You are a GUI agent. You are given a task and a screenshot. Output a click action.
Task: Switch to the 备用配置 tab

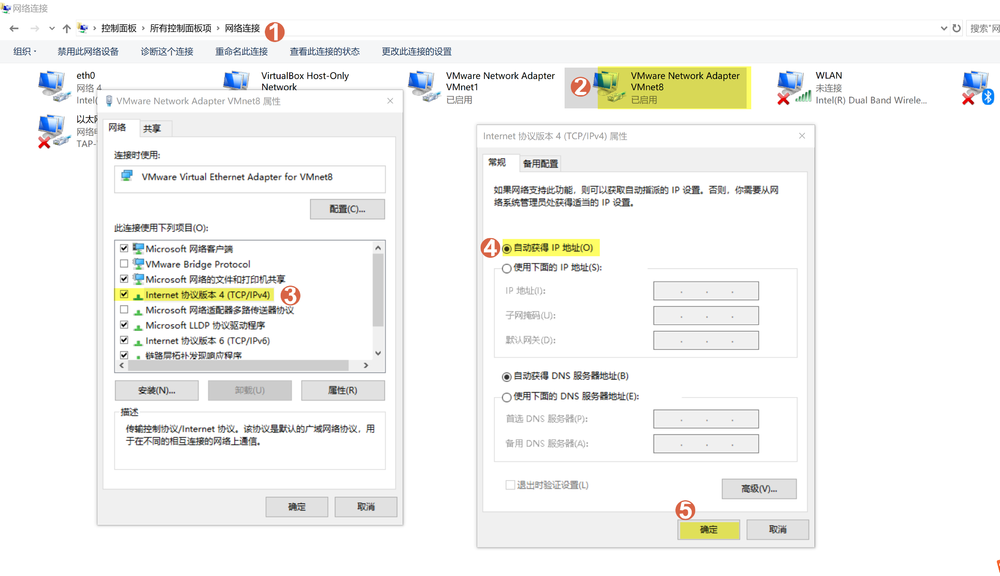[x=540, y=163]
